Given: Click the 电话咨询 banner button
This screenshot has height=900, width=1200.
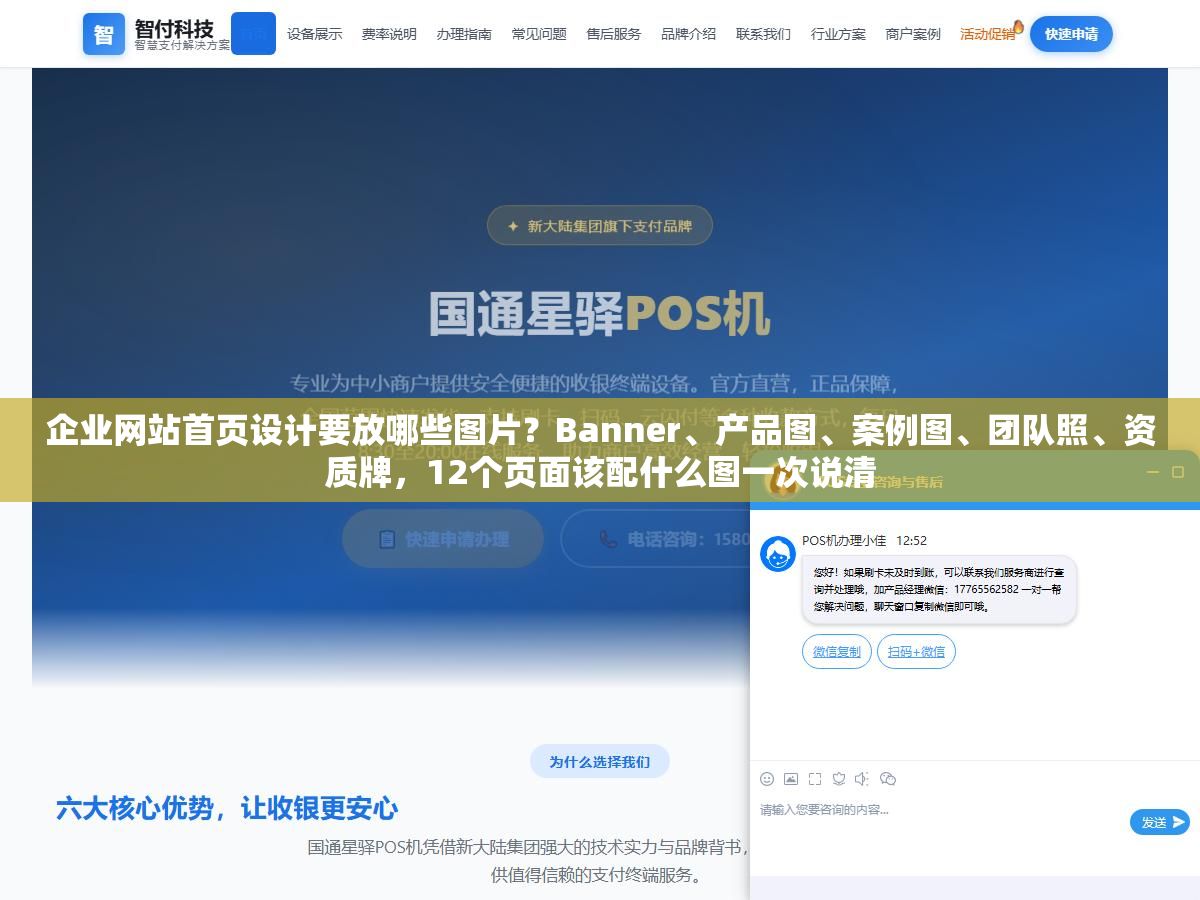Looking at the screenshot, I should pos(655,539).
